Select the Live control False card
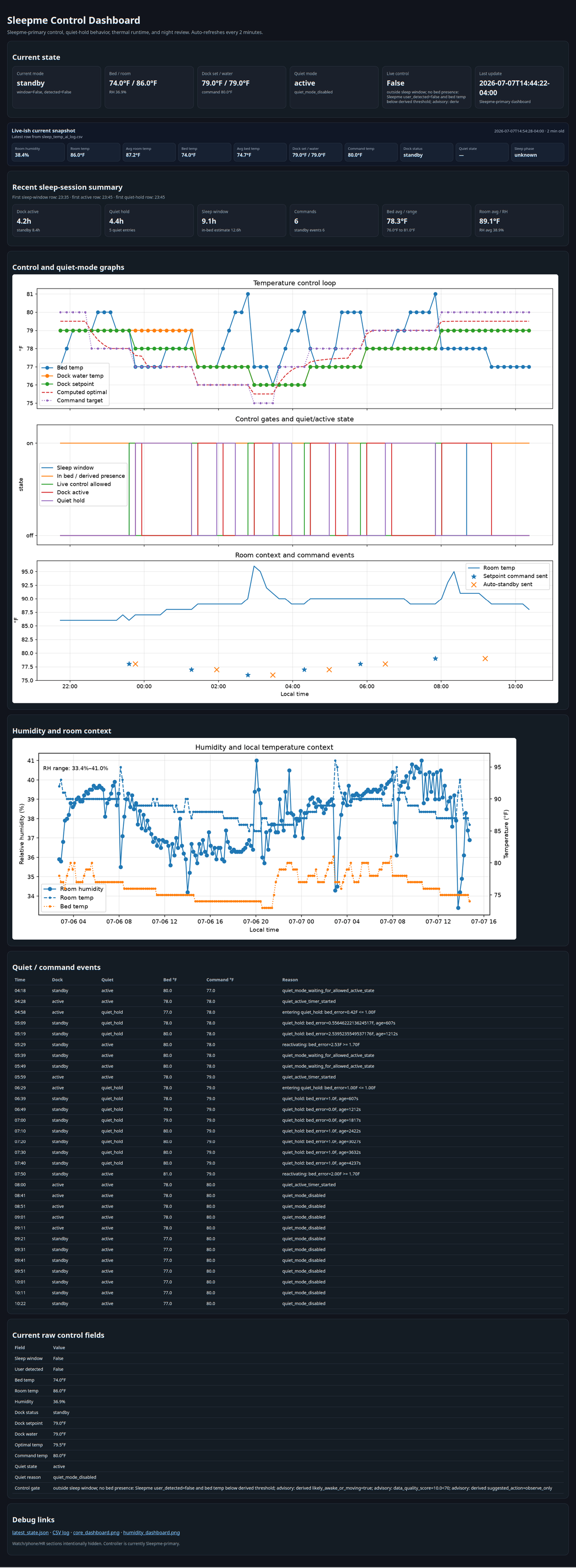This screenshot has width=576, height=1568. coord(427,87)
